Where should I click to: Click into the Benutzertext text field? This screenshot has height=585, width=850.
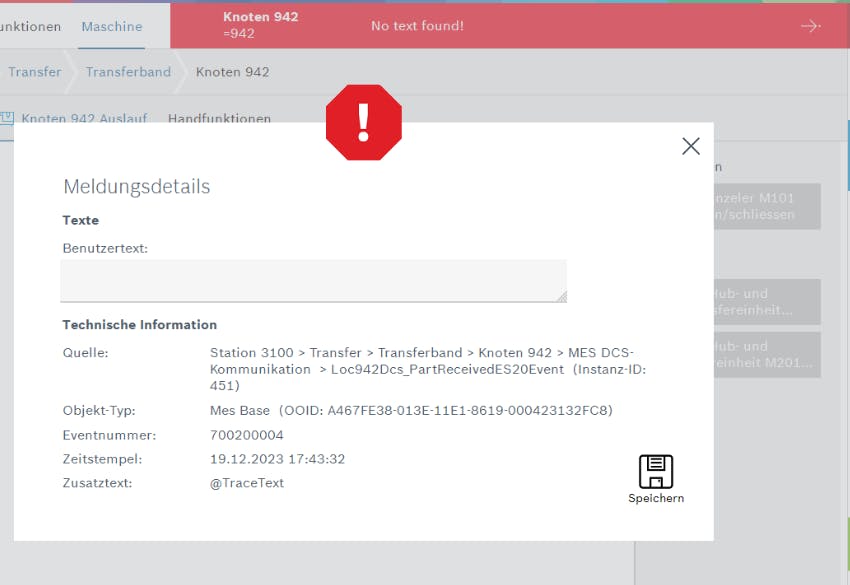[312, 280]
